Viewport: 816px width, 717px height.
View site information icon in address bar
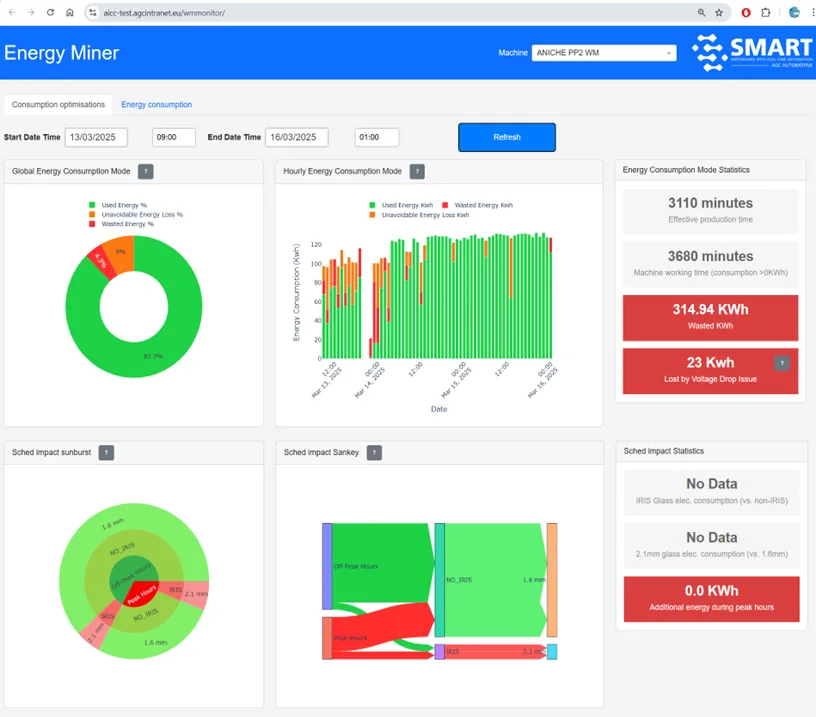93,12
